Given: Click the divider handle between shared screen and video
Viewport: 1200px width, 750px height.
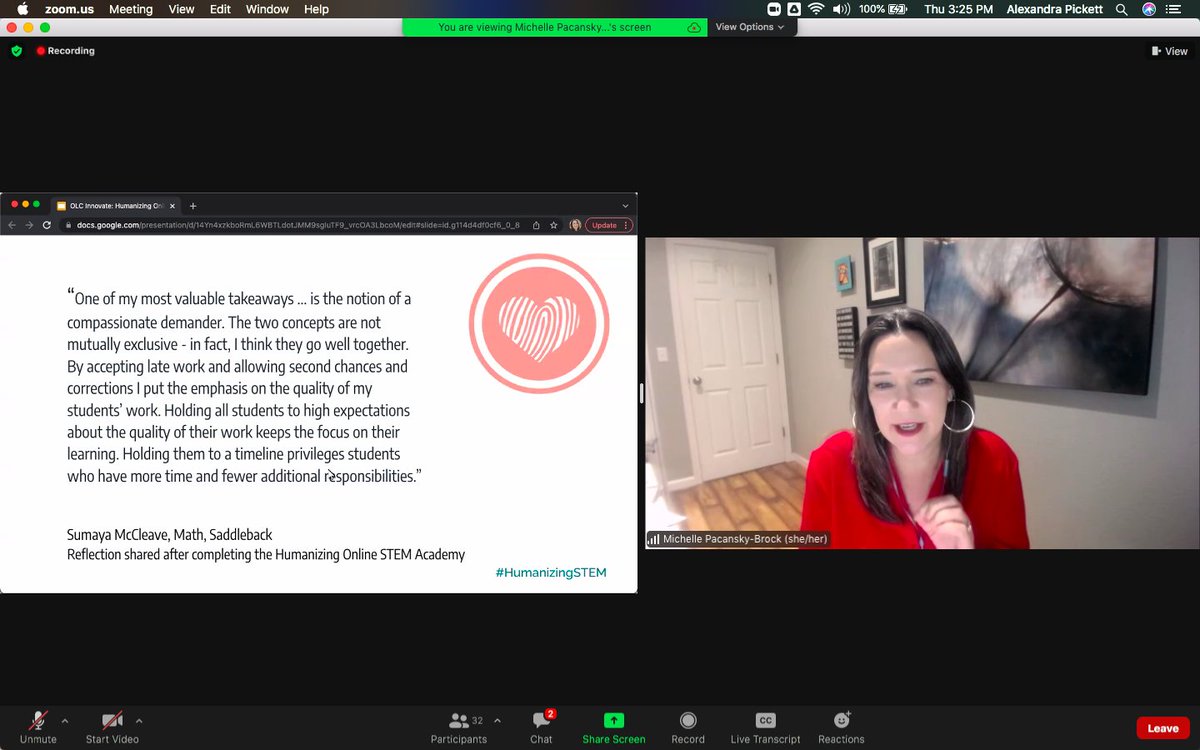Looking at the screenshot, I should [641, 392].
